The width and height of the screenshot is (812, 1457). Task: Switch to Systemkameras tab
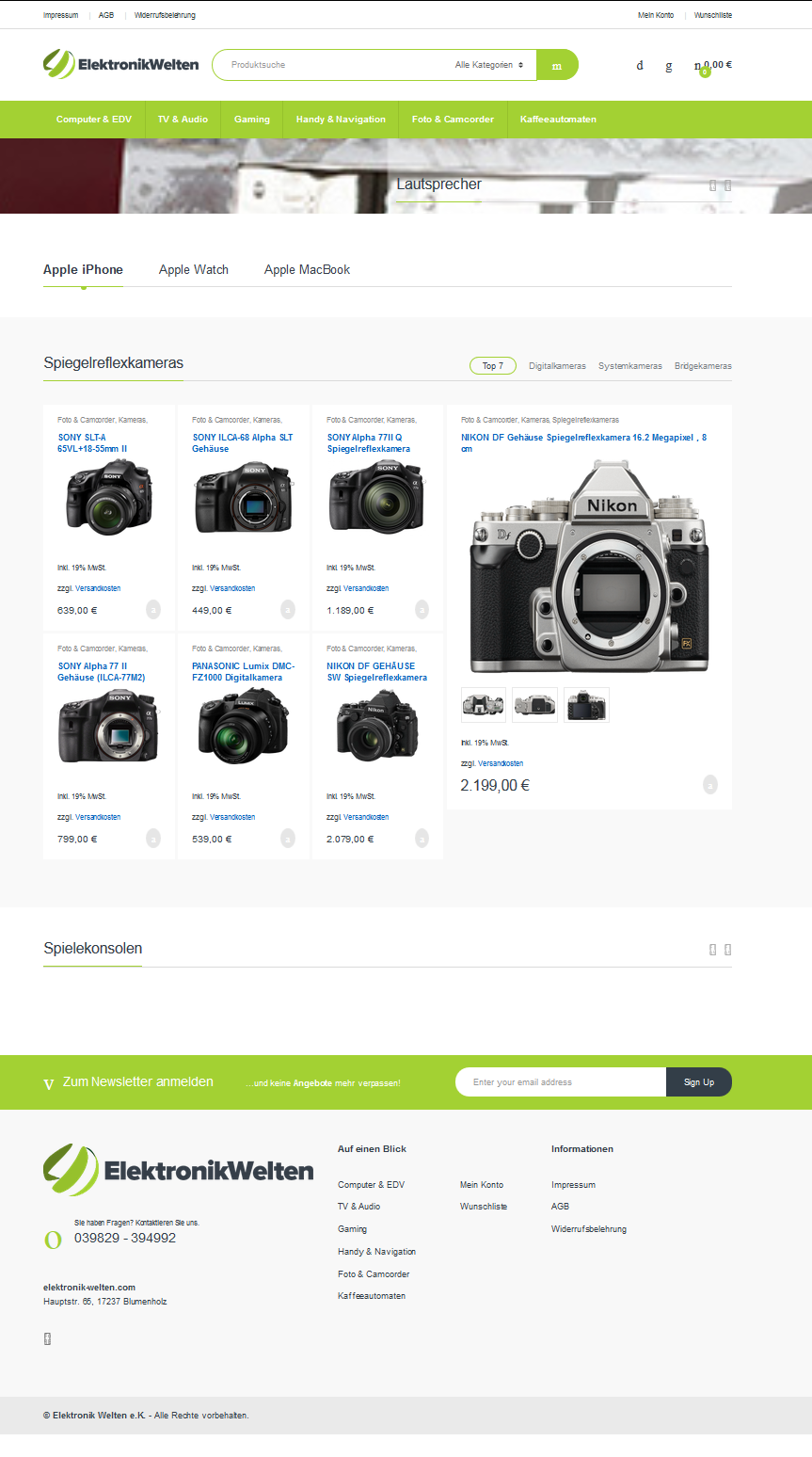[x=630, y=366]
